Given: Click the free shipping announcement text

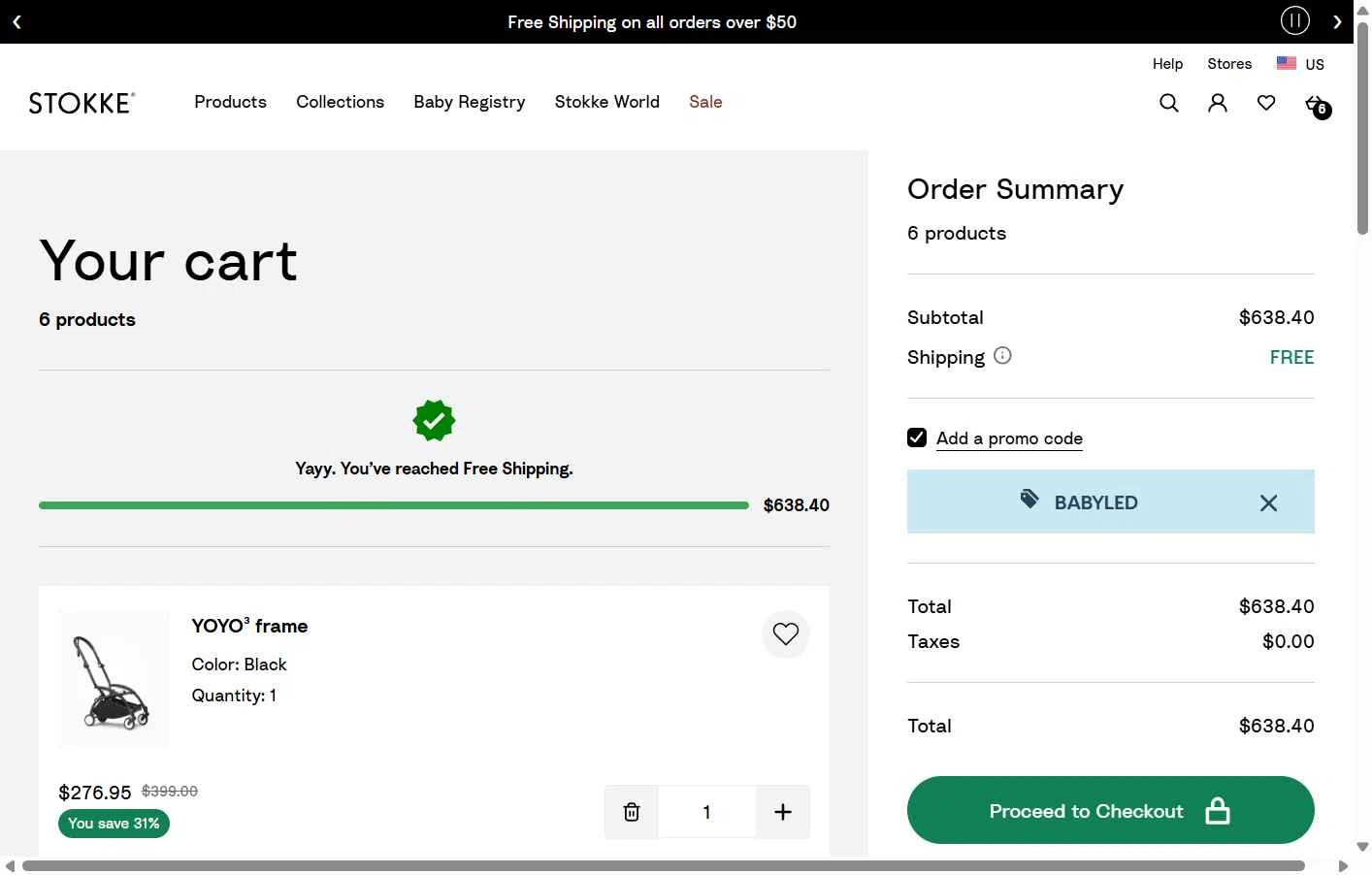Looking at the screenshot, I should 652,22.
